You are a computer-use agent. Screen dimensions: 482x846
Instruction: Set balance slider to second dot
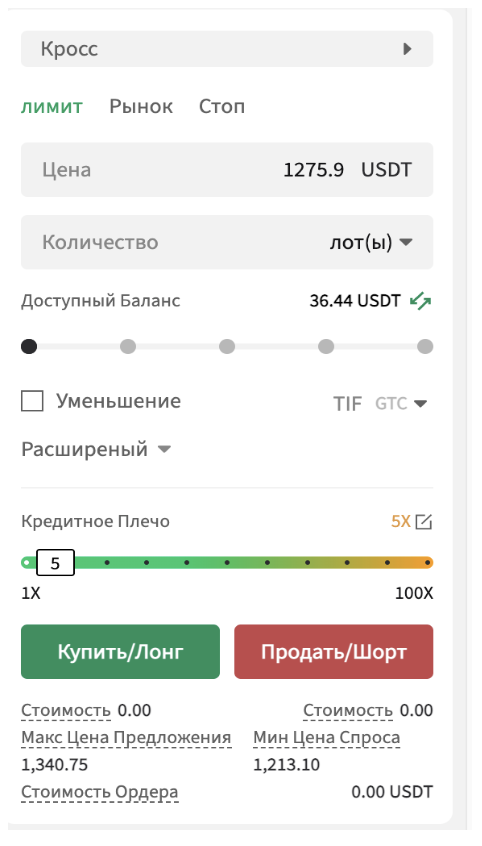click(128, 346)
